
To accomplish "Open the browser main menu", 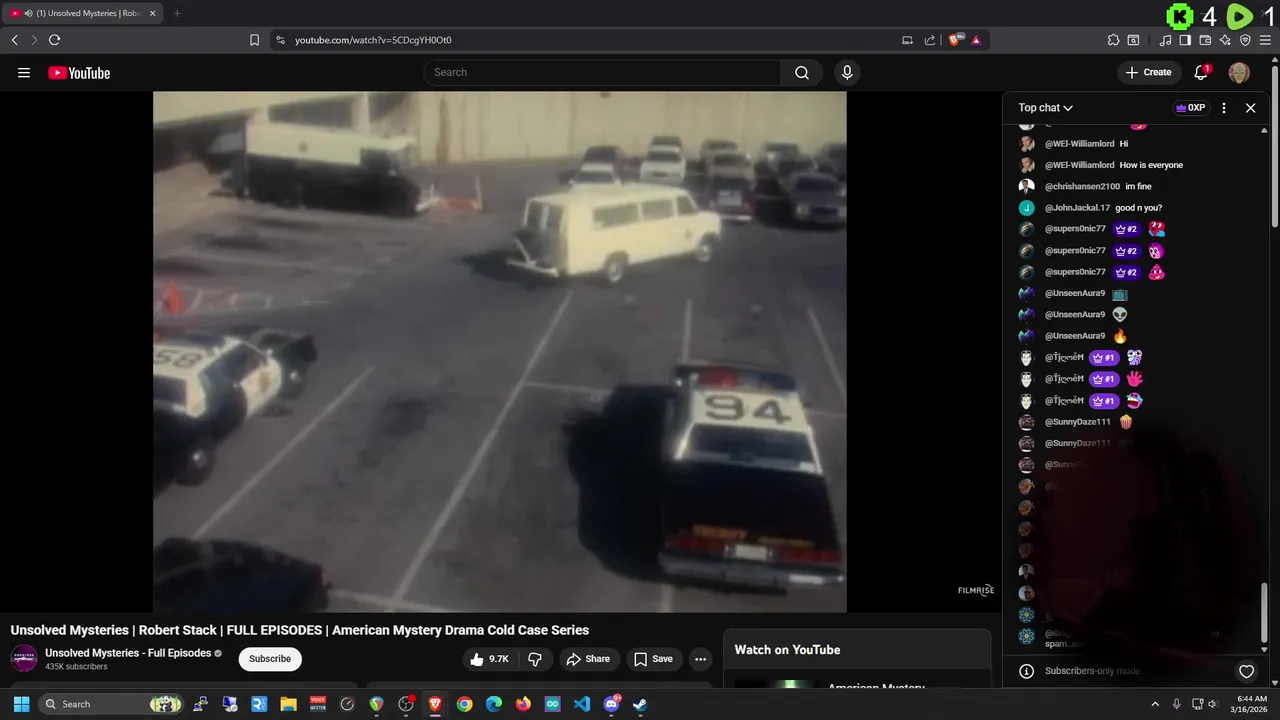I will pyautogui.click(x=1265, y=40).
